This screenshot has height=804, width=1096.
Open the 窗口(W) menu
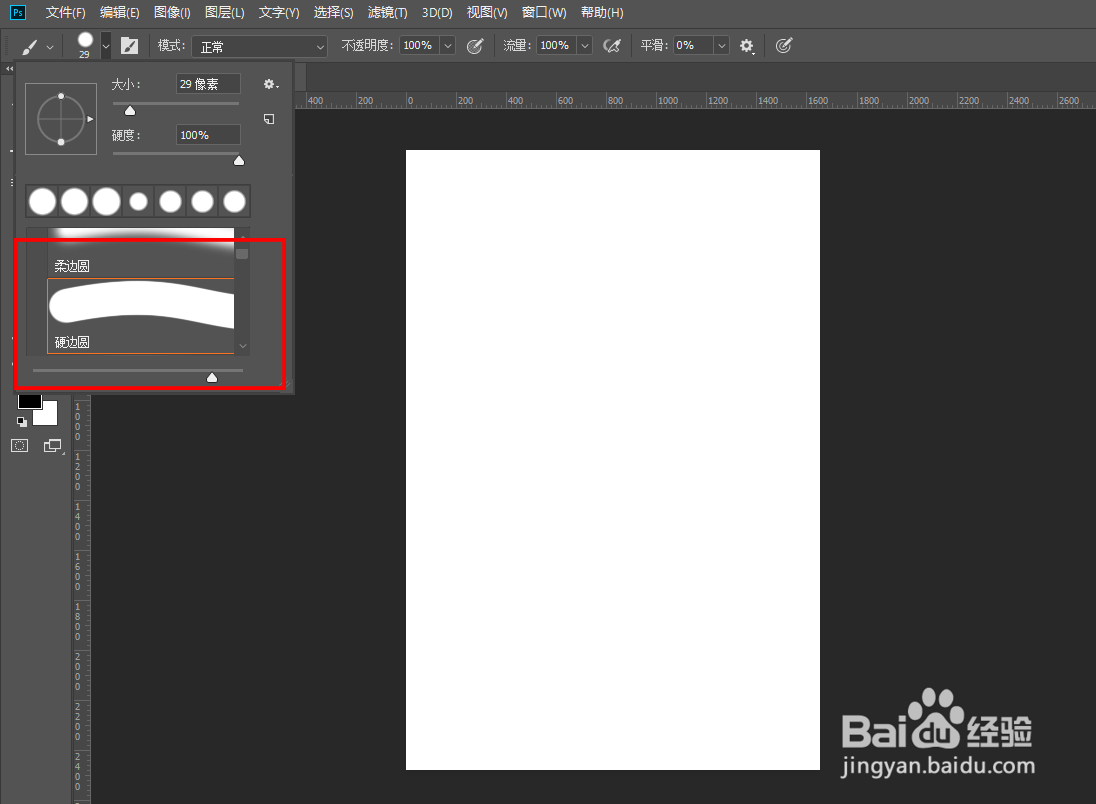coord(544,13)
